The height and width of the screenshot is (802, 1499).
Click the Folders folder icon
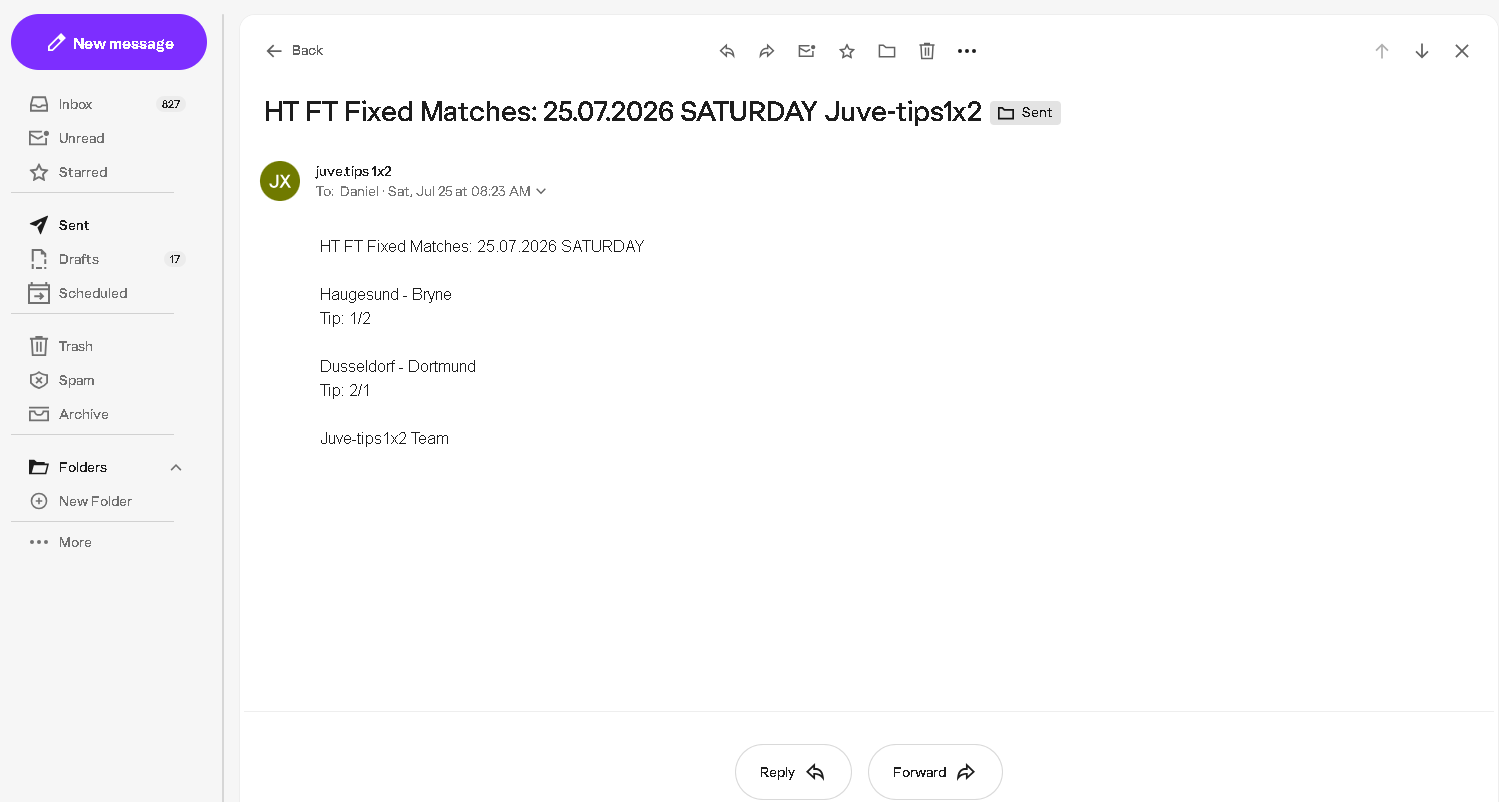pyautogui.click(x=39, y=467)
